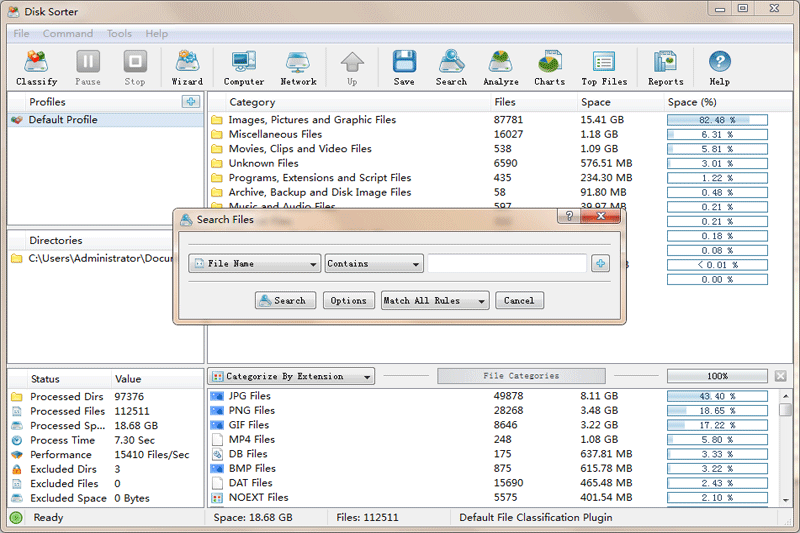Open the Analyze tool

(501, 67)
